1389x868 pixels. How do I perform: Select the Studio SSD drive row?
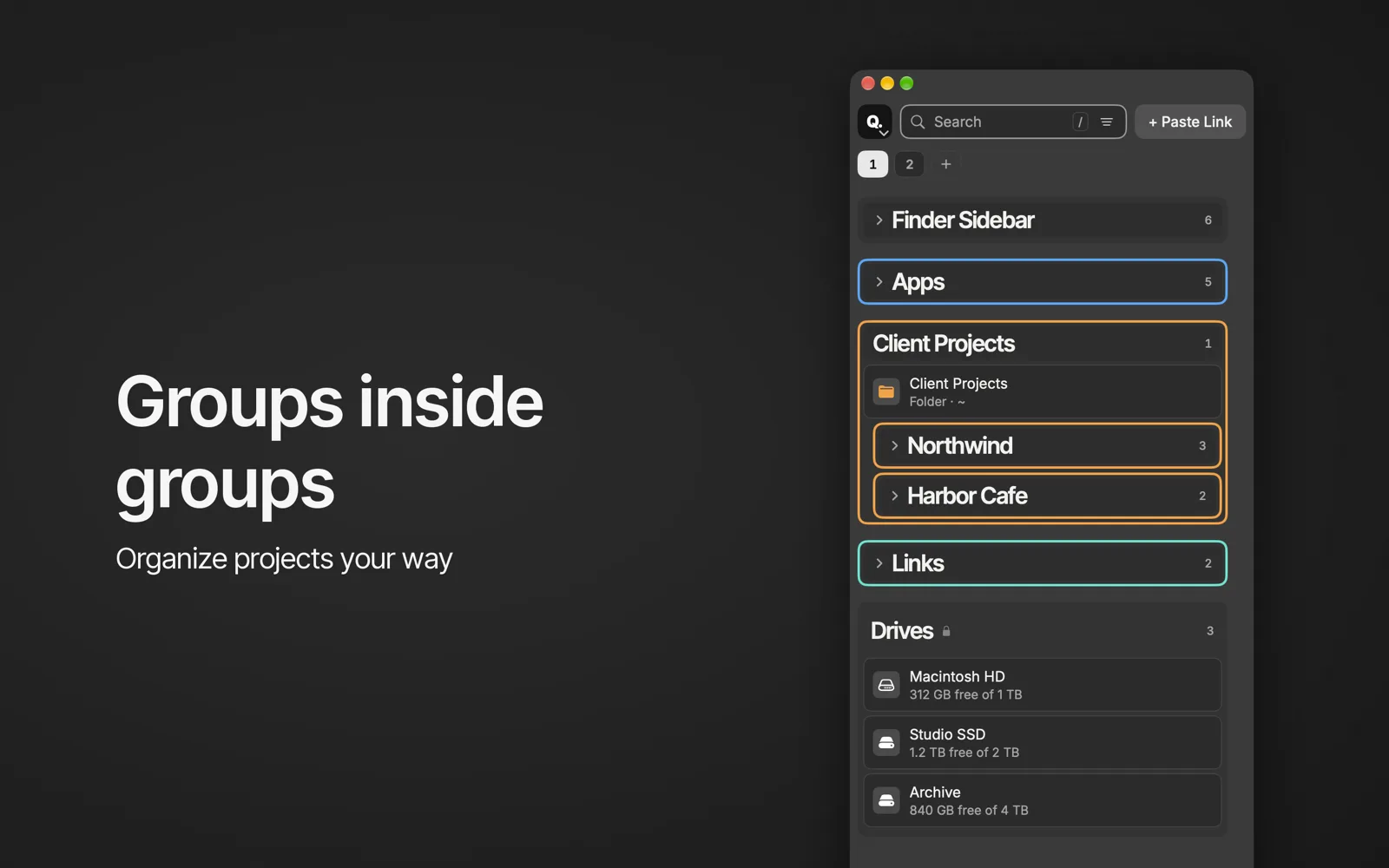1043,743
